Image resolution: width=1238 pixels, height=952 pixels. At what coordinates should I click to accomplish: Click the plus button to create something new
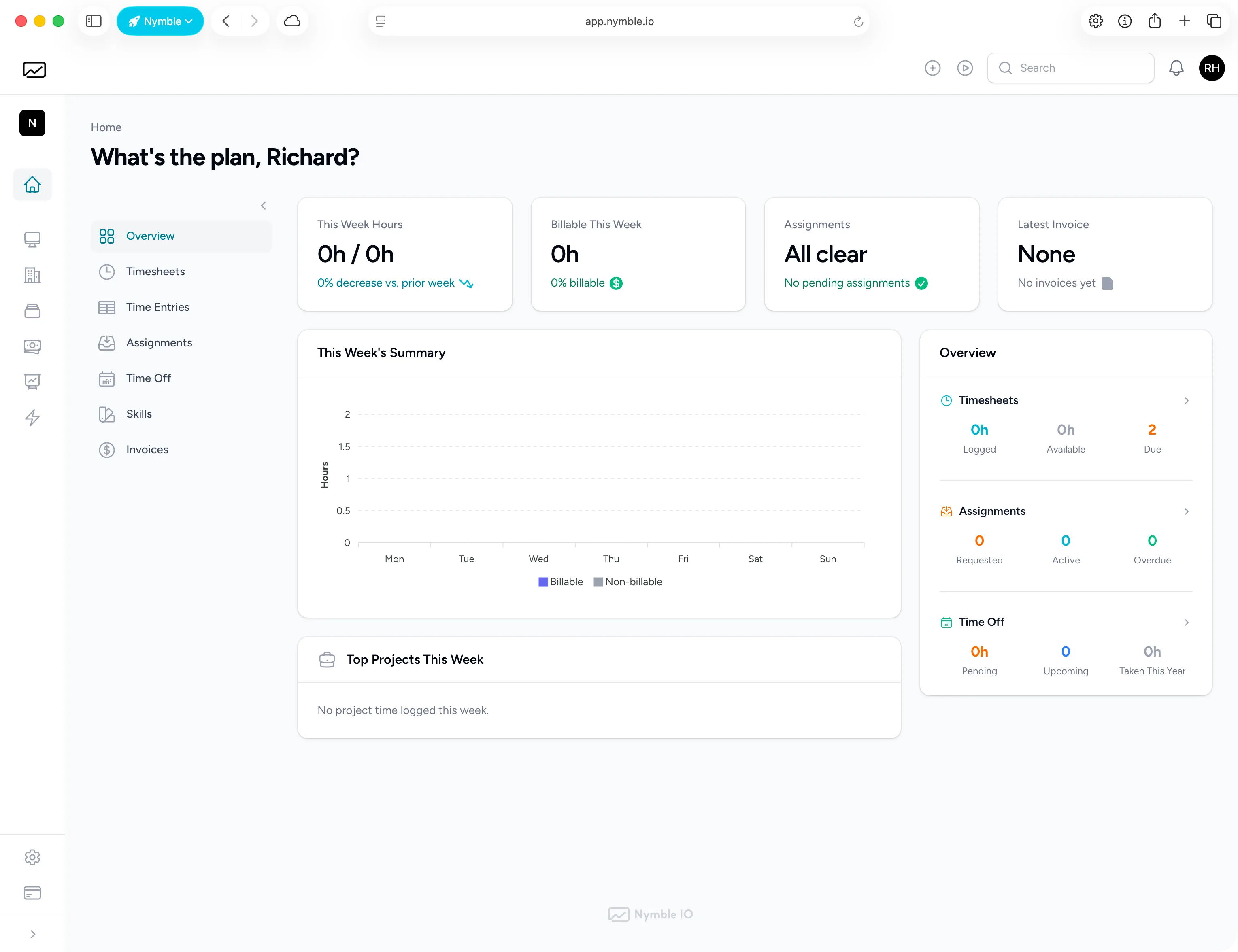932,68
